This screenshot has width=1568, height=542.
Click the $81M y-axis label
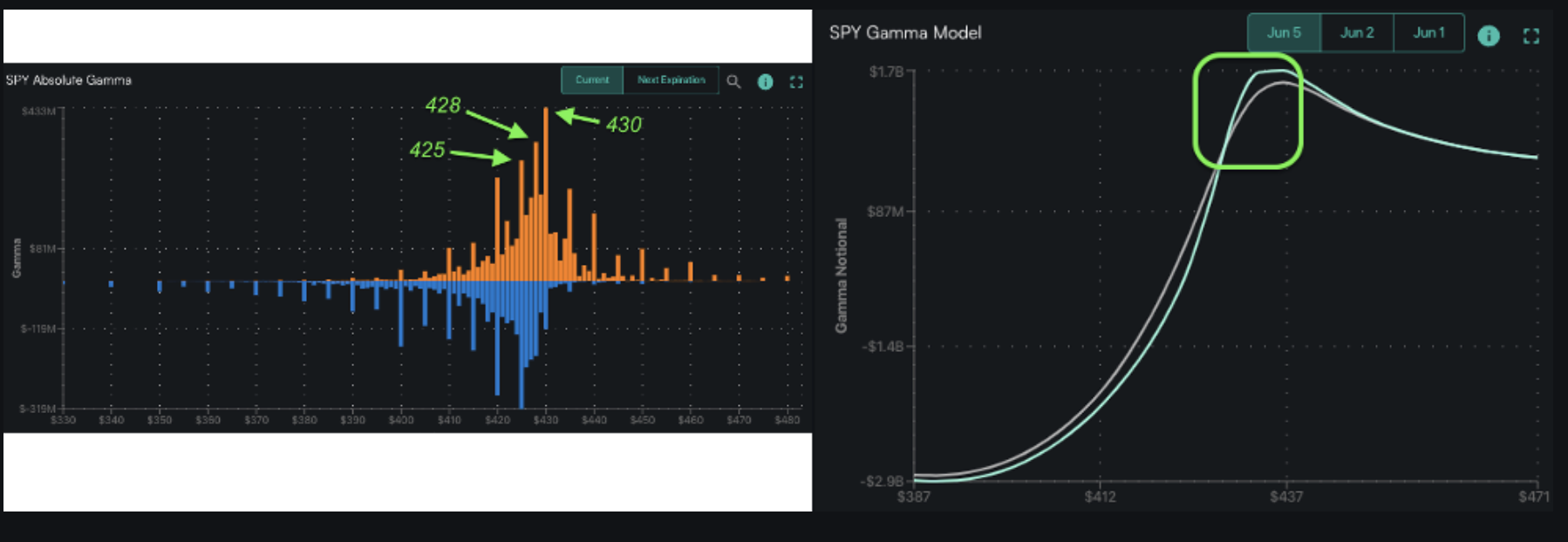(42, 248)
